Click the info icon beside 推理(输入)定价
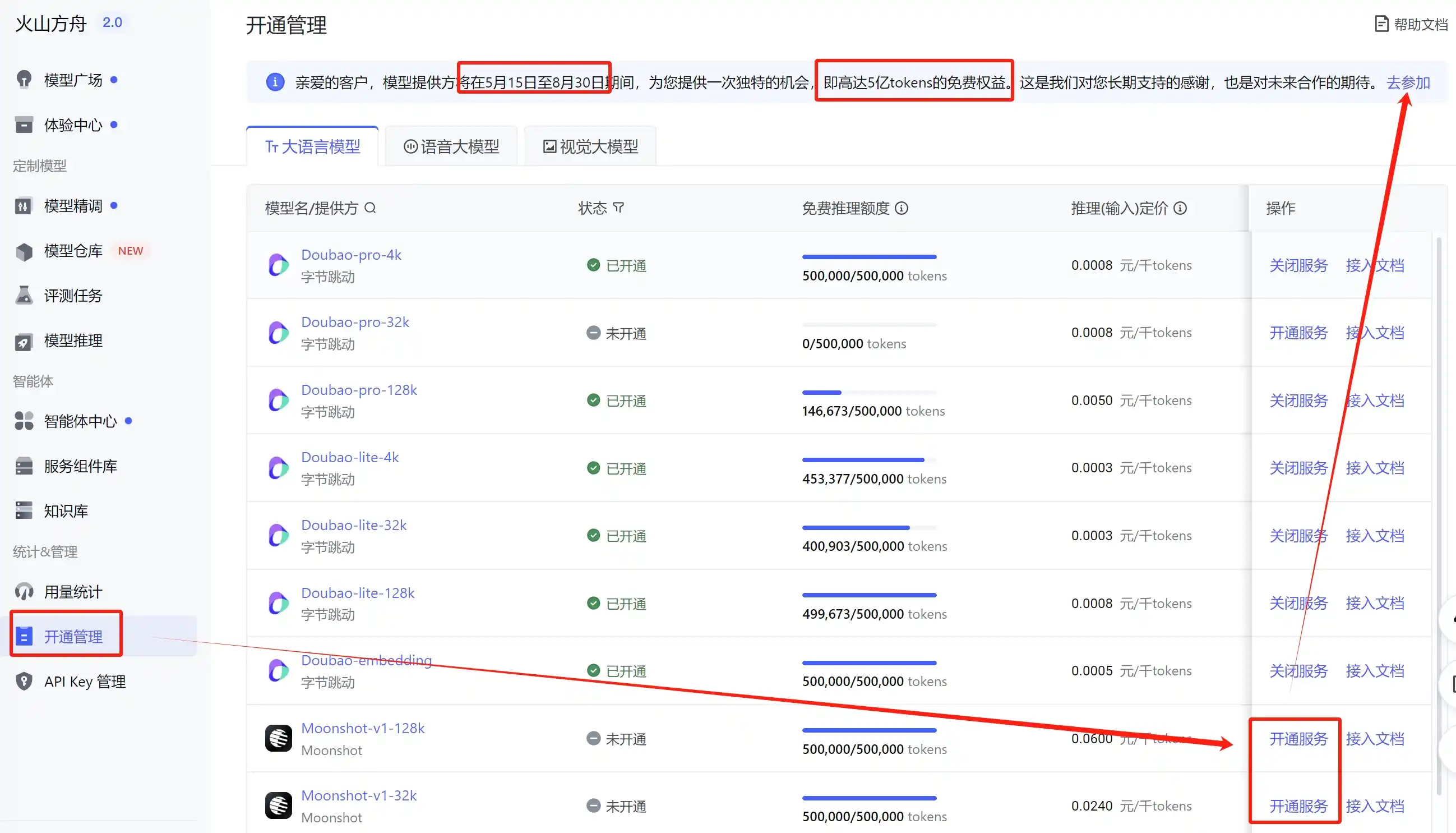Image resolution: width=1456 pixels, height=833 pixels. click(1180, 208)
